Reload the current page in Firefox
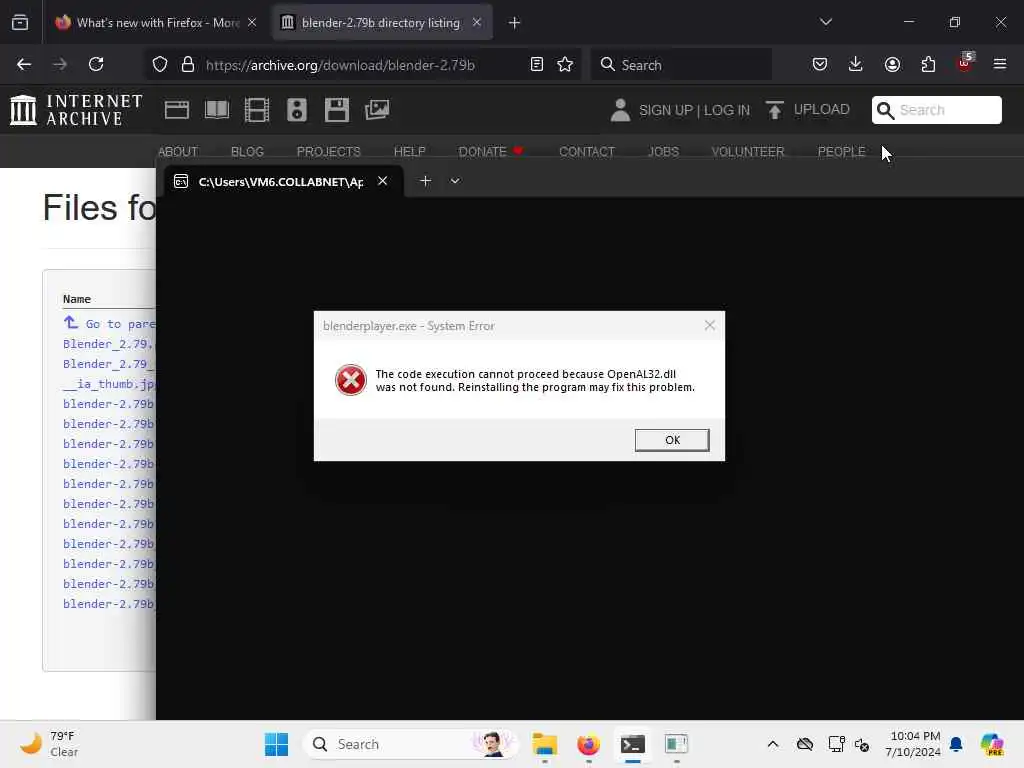 96,64
